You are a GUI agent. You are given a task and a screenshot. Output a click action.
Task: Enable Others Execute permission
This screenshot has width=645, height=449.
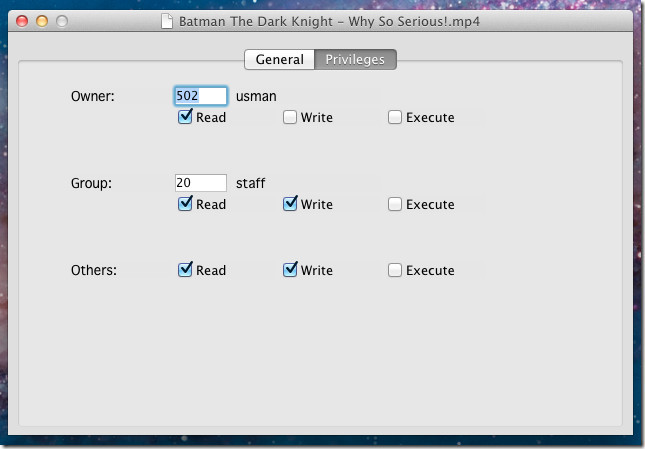(394, 270)
